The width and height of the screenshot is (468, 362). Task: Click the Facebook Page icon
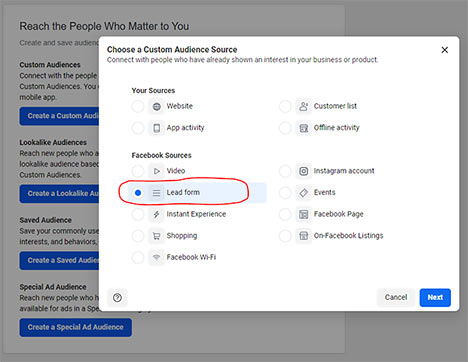tap(303, 214)
